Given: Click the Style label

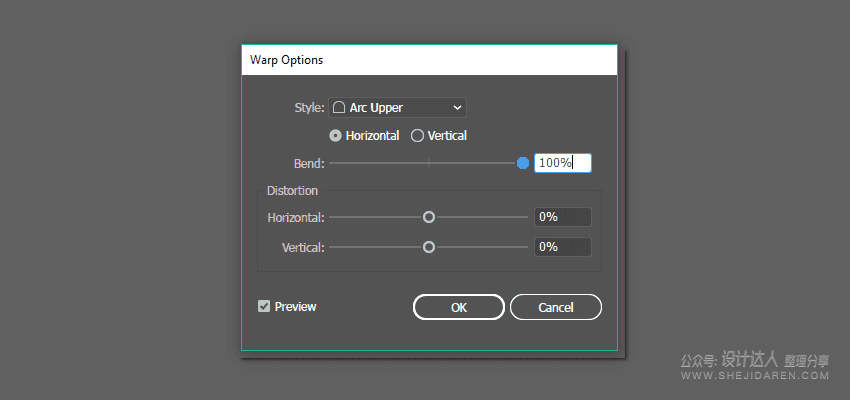Looking at the screenshot, I should pos(309,108).
